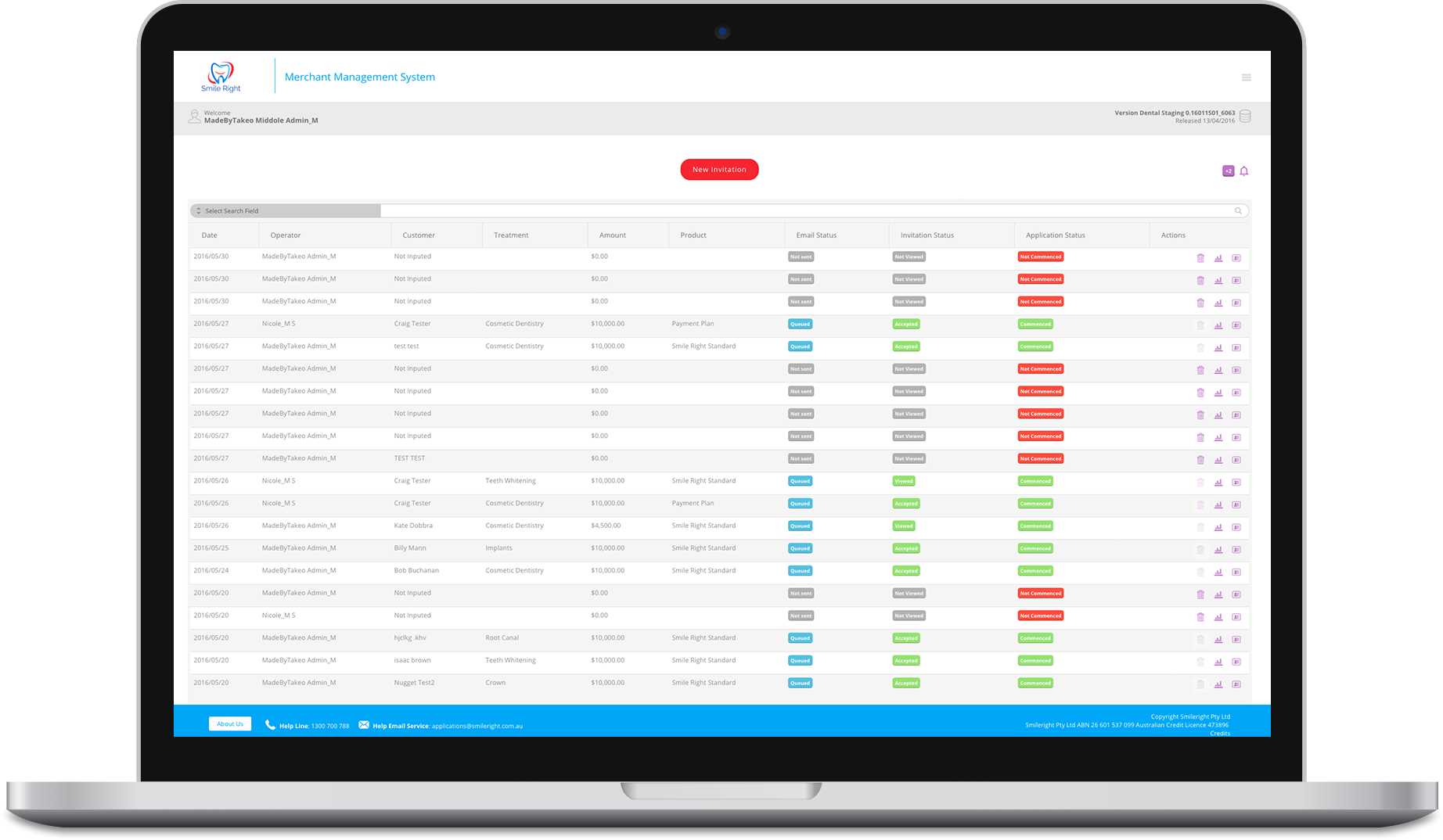
Task: Click the About Us button in the footer
Action: click(x=230, y=724)
